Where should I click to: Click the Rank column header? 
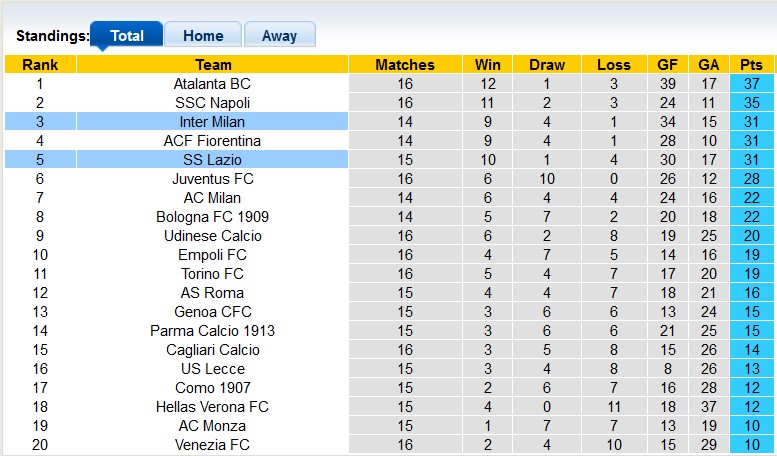(x=40, y=64)
